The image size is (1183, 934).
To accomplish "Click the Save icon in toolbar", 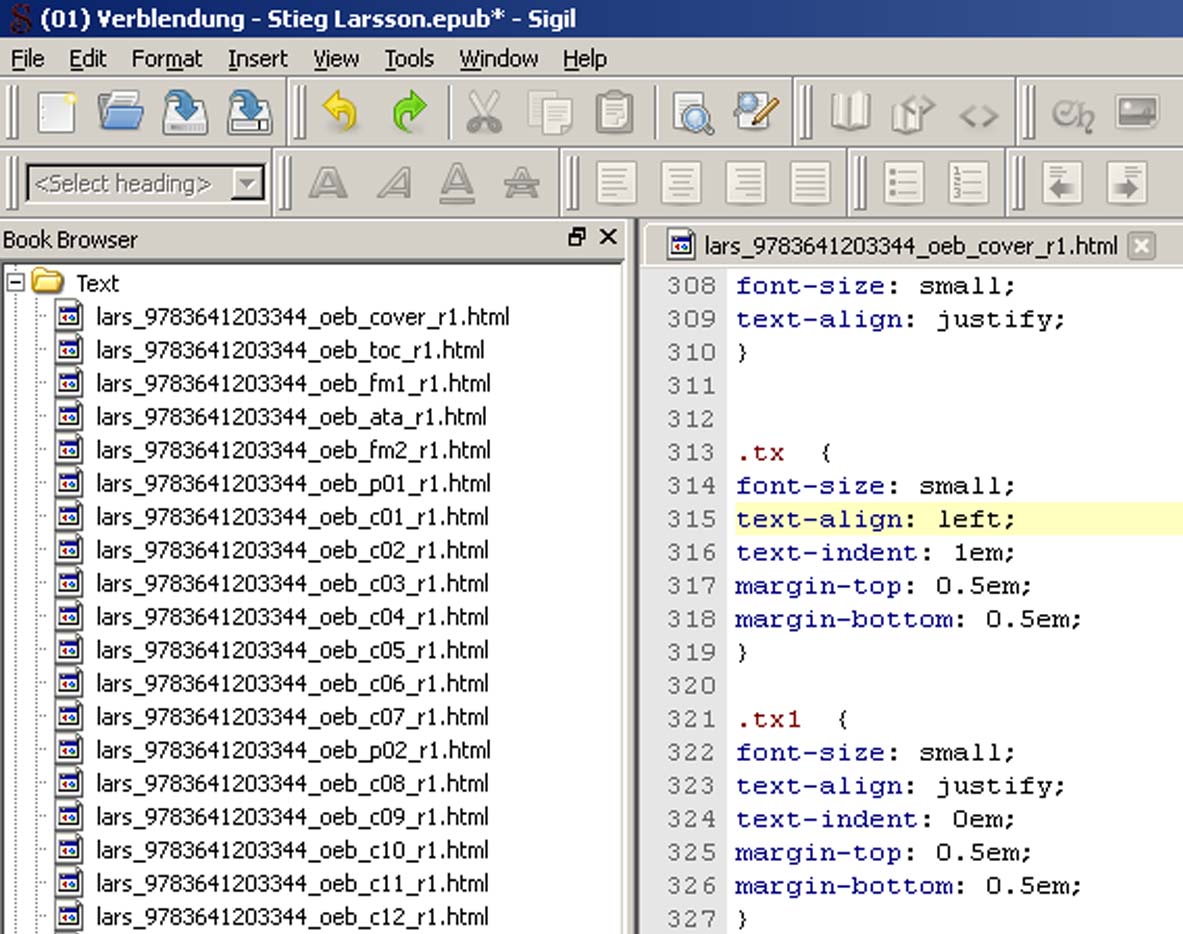I will 185,113.
